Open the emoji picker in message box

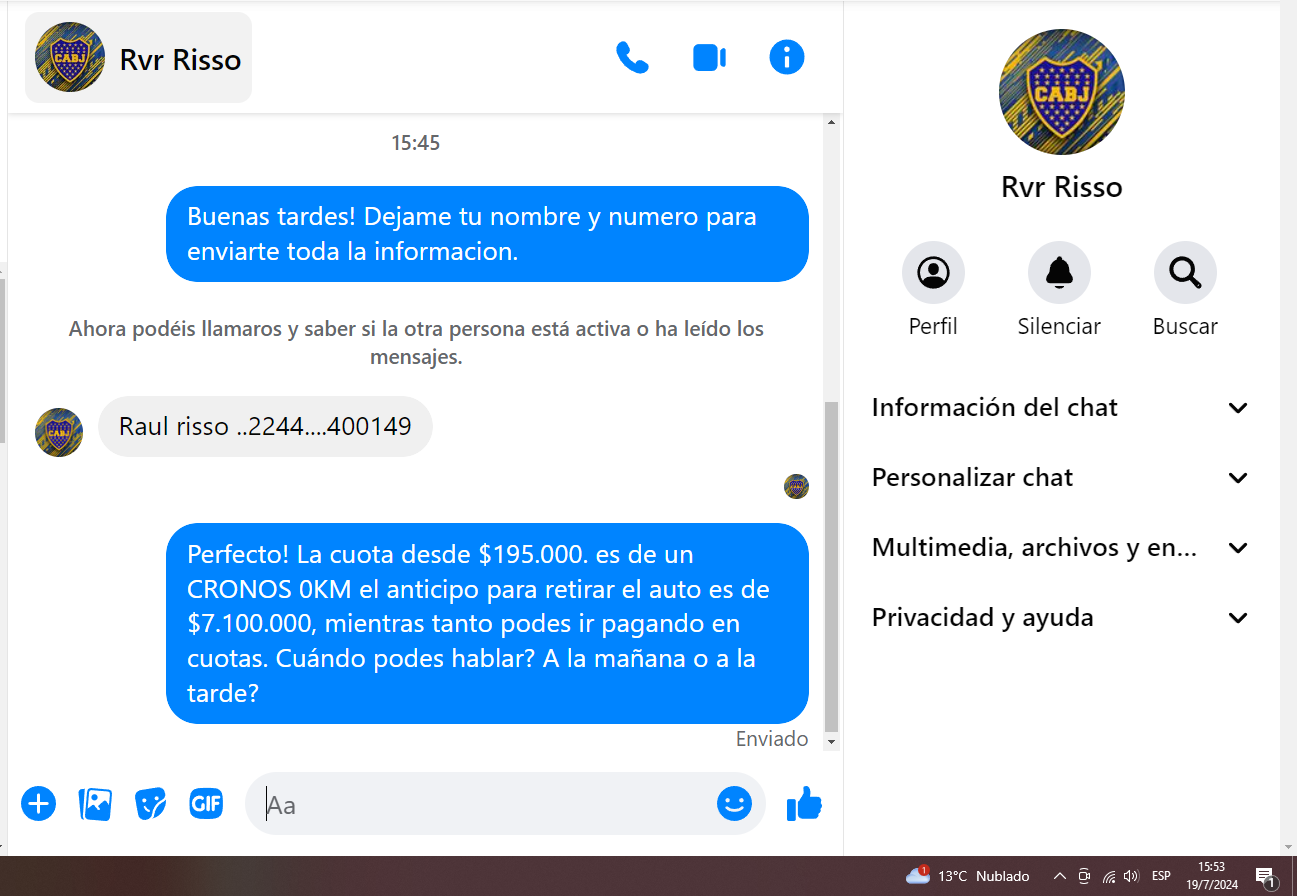click(734, 803)
